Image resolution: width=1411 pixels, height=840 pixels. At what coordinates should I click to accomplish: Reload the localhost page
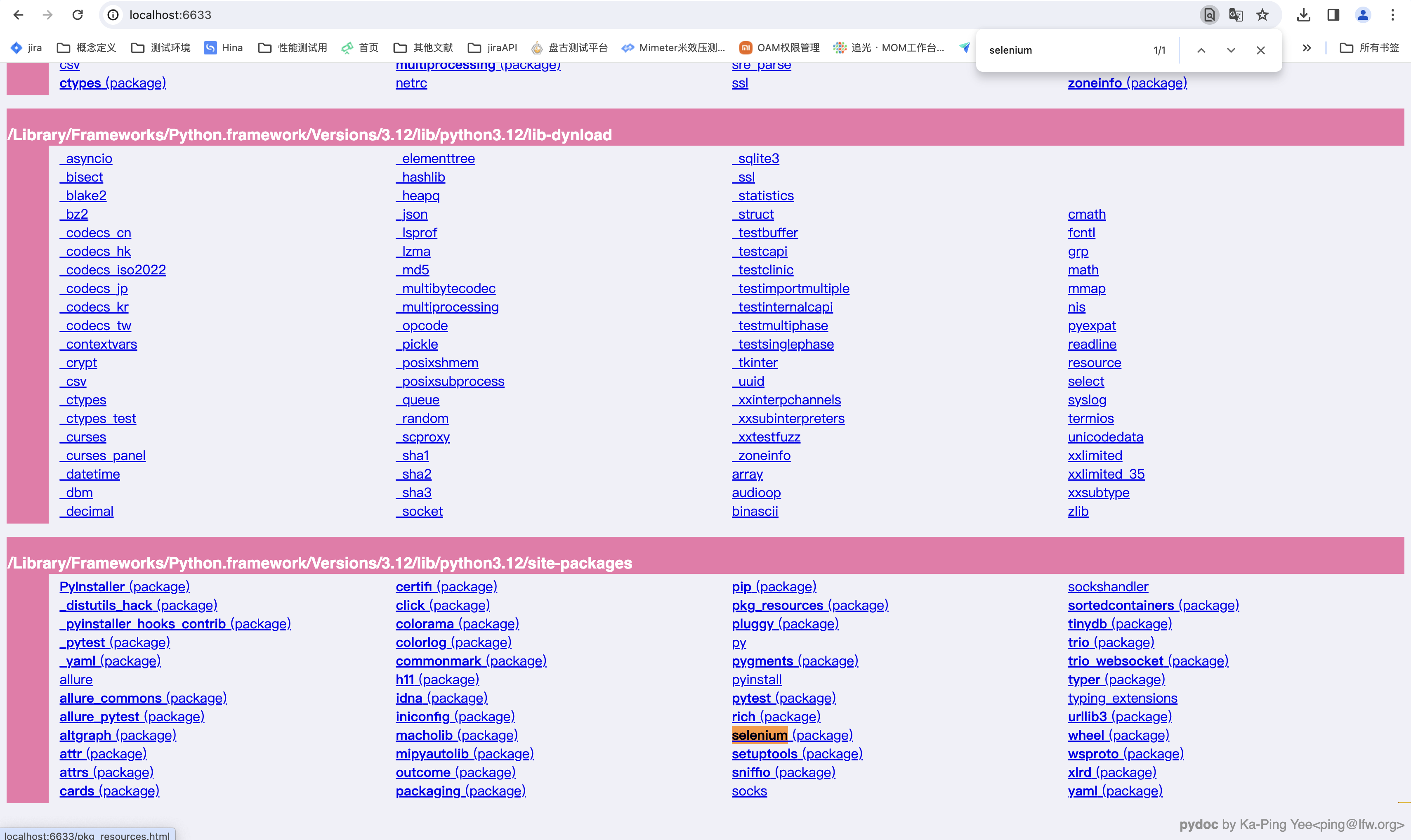(x=78, y=15)
